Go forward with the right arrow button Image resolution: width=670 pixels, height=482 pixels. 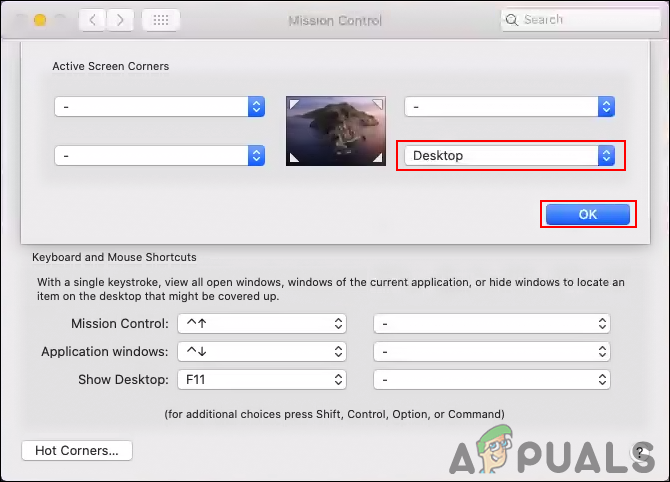coord(120,20)
